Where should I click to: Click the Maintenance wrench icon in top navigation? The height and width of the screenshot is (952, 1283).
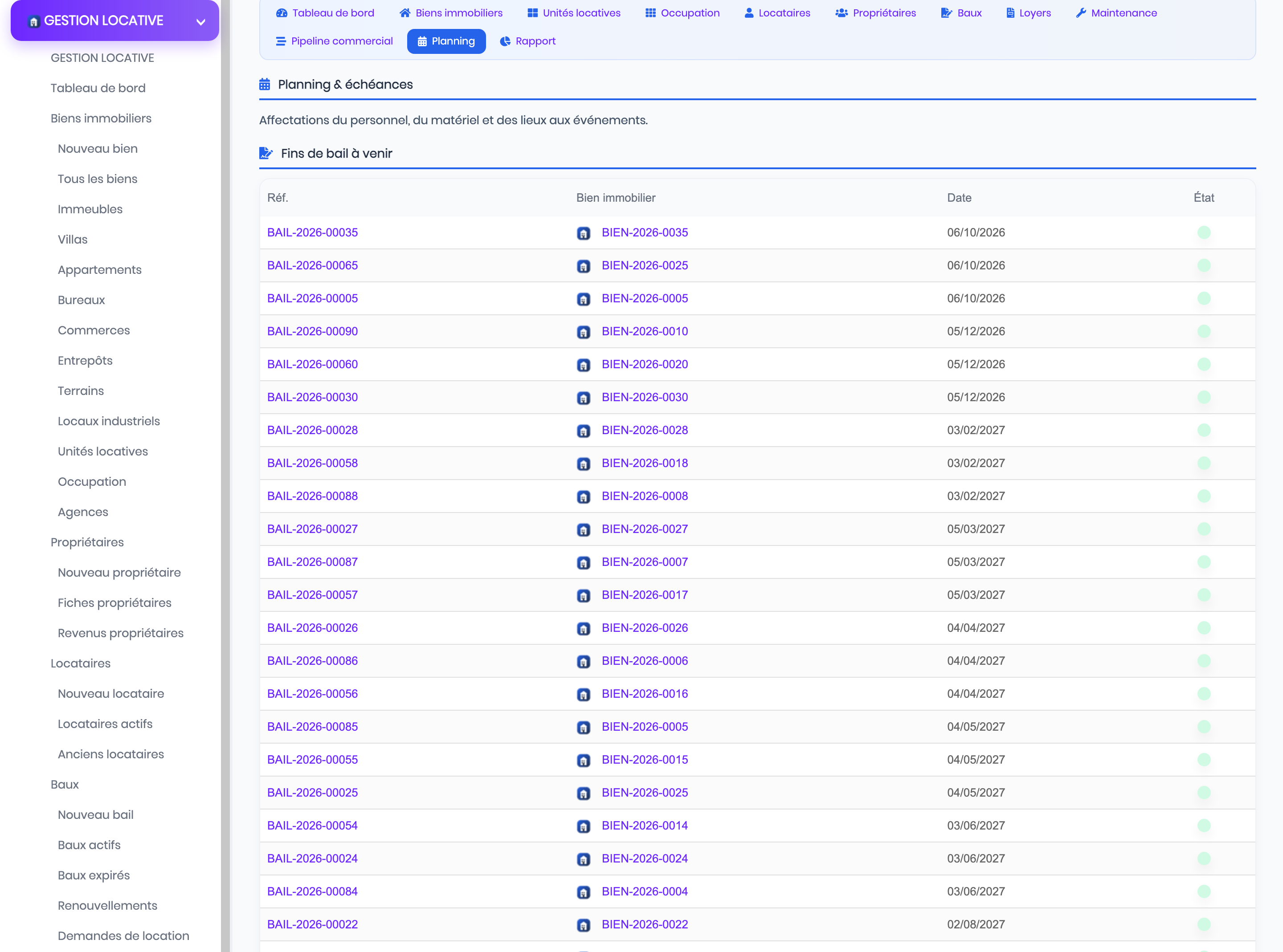[x=1081, y=12]
